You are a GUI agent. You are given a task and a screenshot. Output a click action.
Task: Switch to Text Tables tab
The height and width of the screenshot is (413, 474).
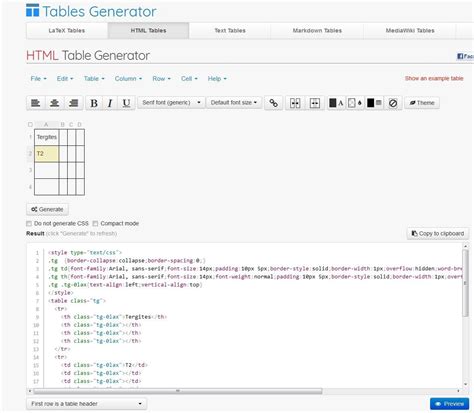230,31
